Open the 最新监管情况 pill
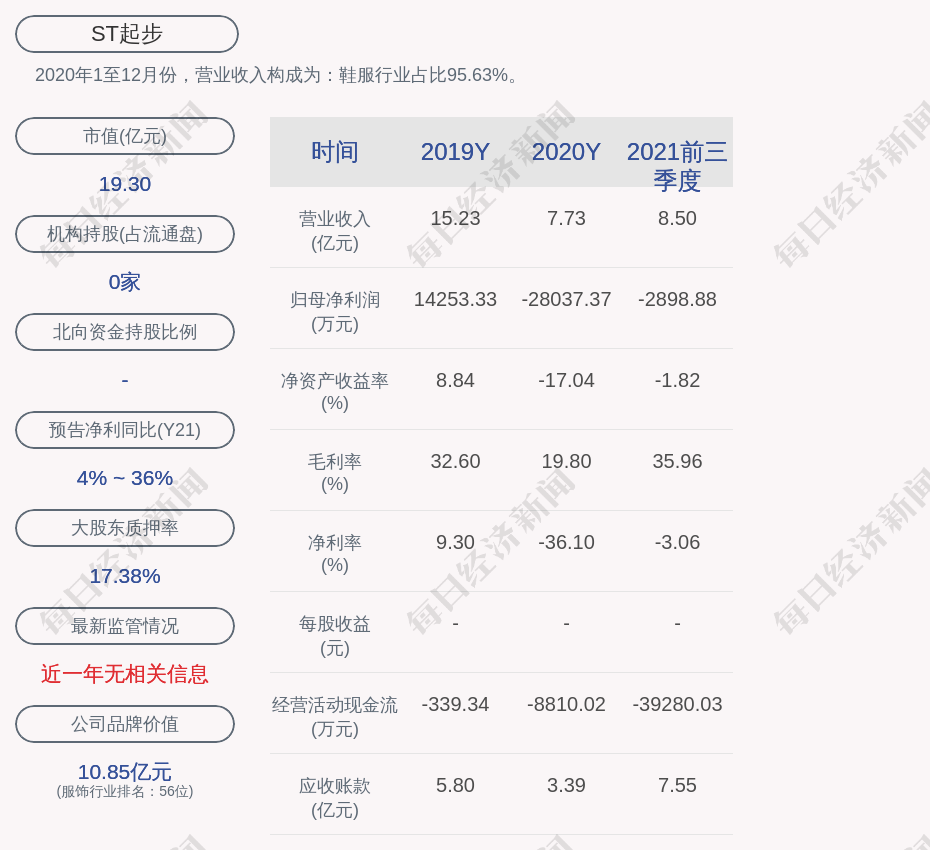930x850 pixels. pyautogui.click(x=125, y=626)
